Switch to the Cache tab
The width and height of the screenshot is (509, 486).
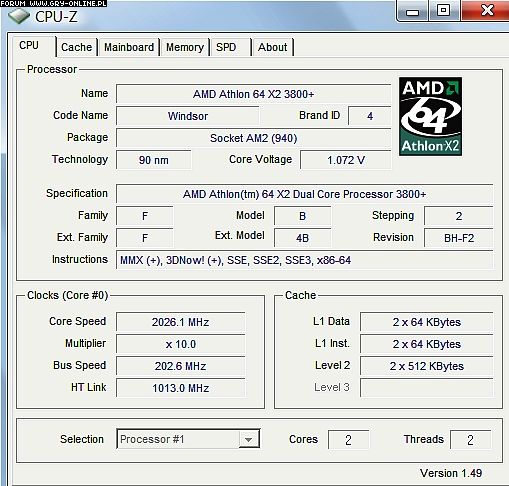tap(77, 47)
